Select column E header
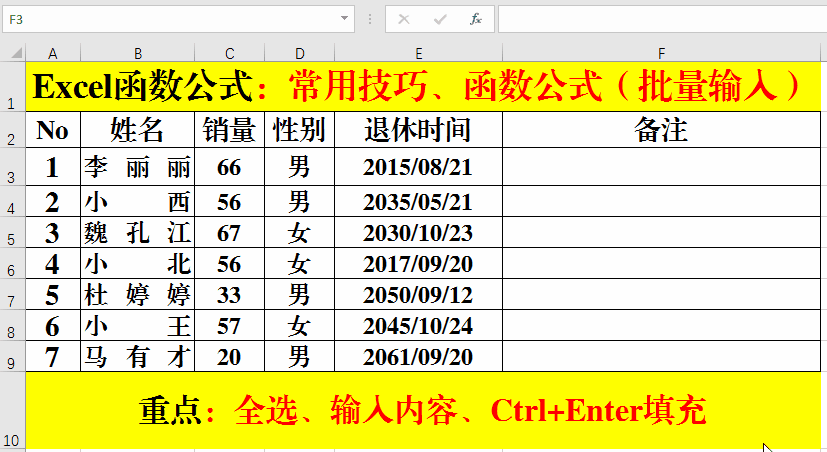This screenshot has height=452, width=827. [419, 53]
